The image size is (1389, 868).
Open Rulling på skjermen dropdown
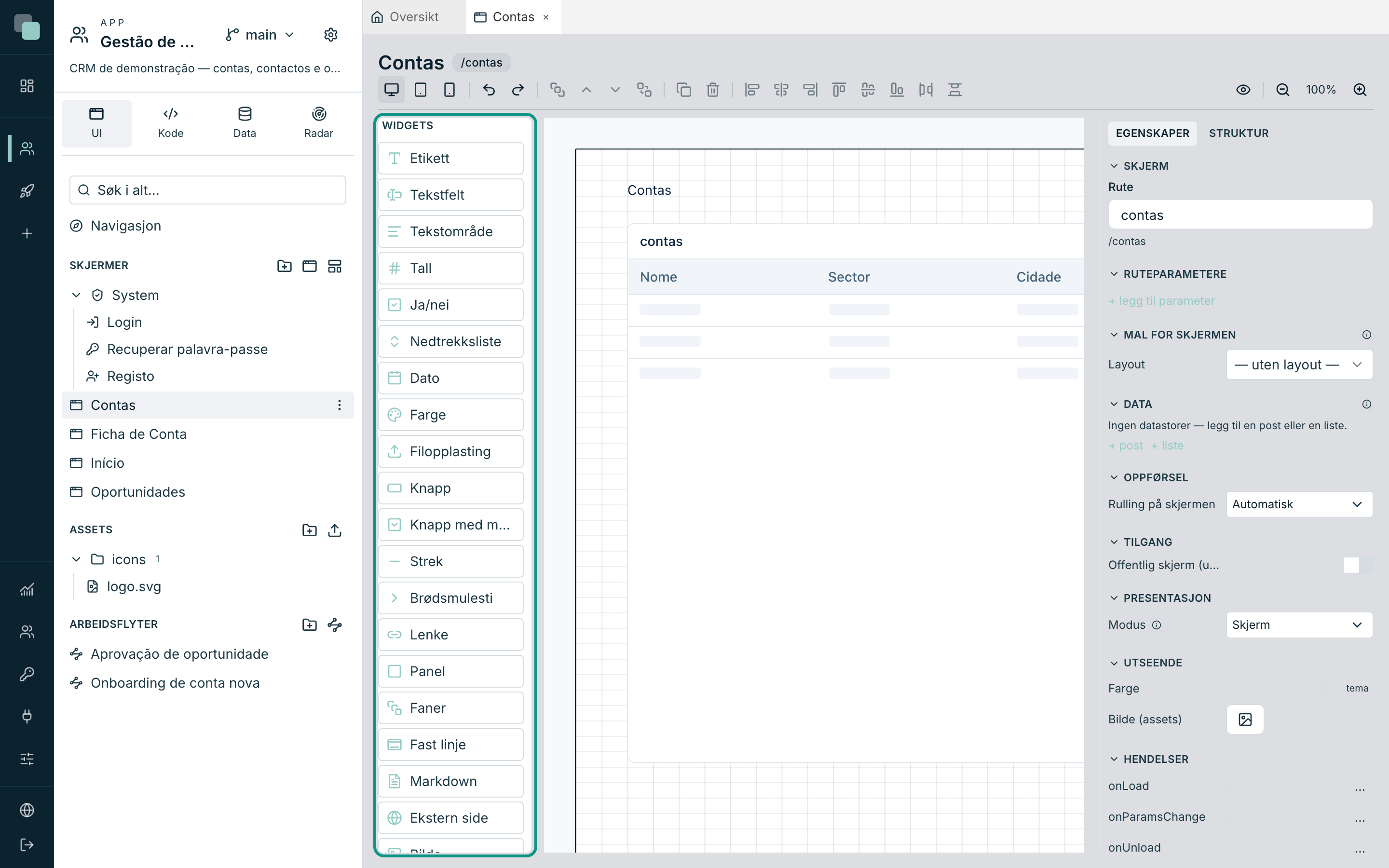(1299, 504)
